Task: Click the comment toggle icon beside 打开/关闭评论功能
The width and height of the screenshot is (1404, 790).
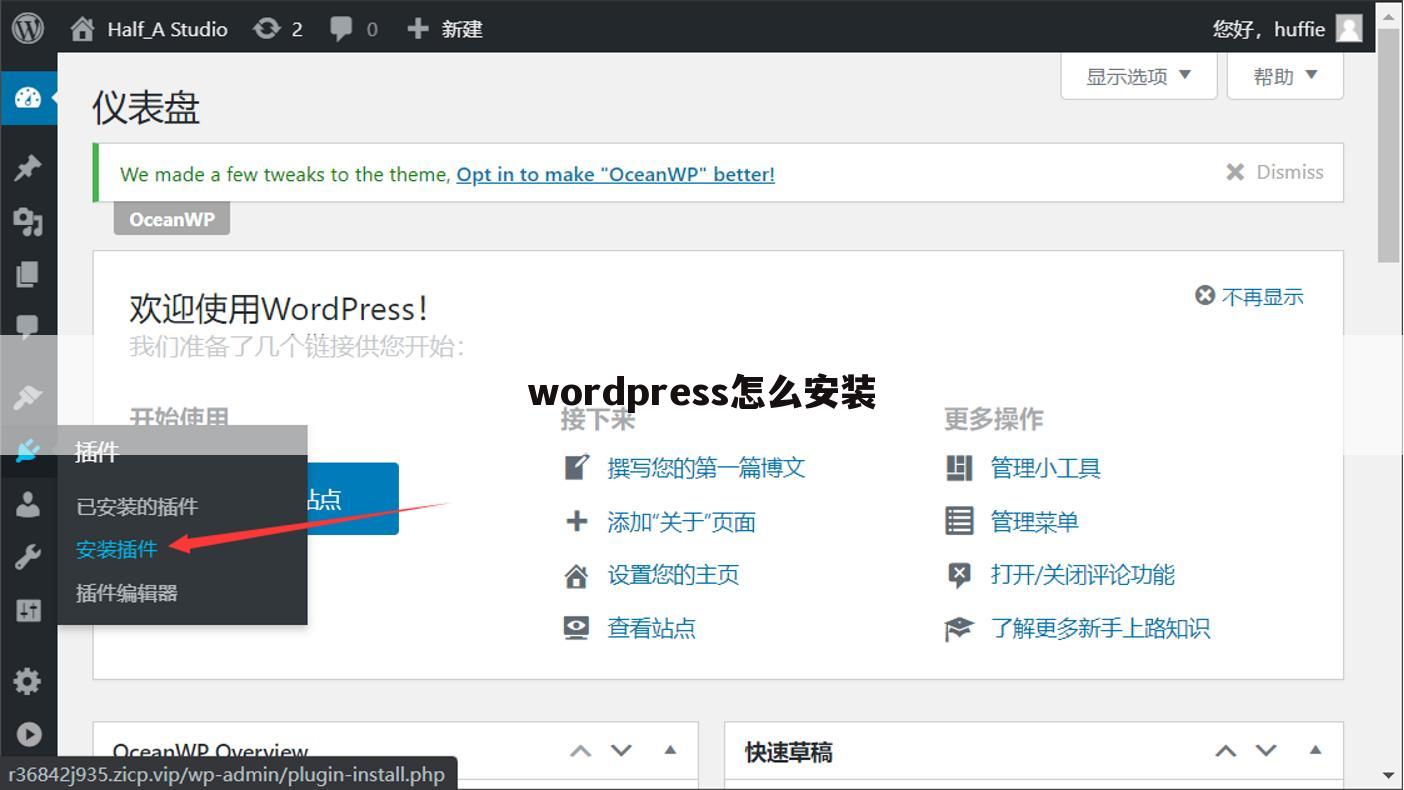Action: (959, 575)
